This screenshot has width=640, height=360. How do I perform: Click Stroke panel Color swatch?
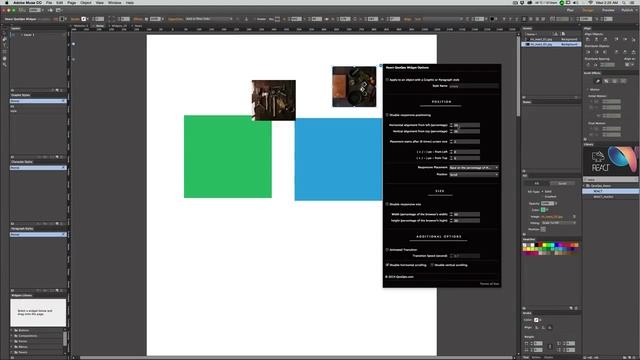(536, 320)
